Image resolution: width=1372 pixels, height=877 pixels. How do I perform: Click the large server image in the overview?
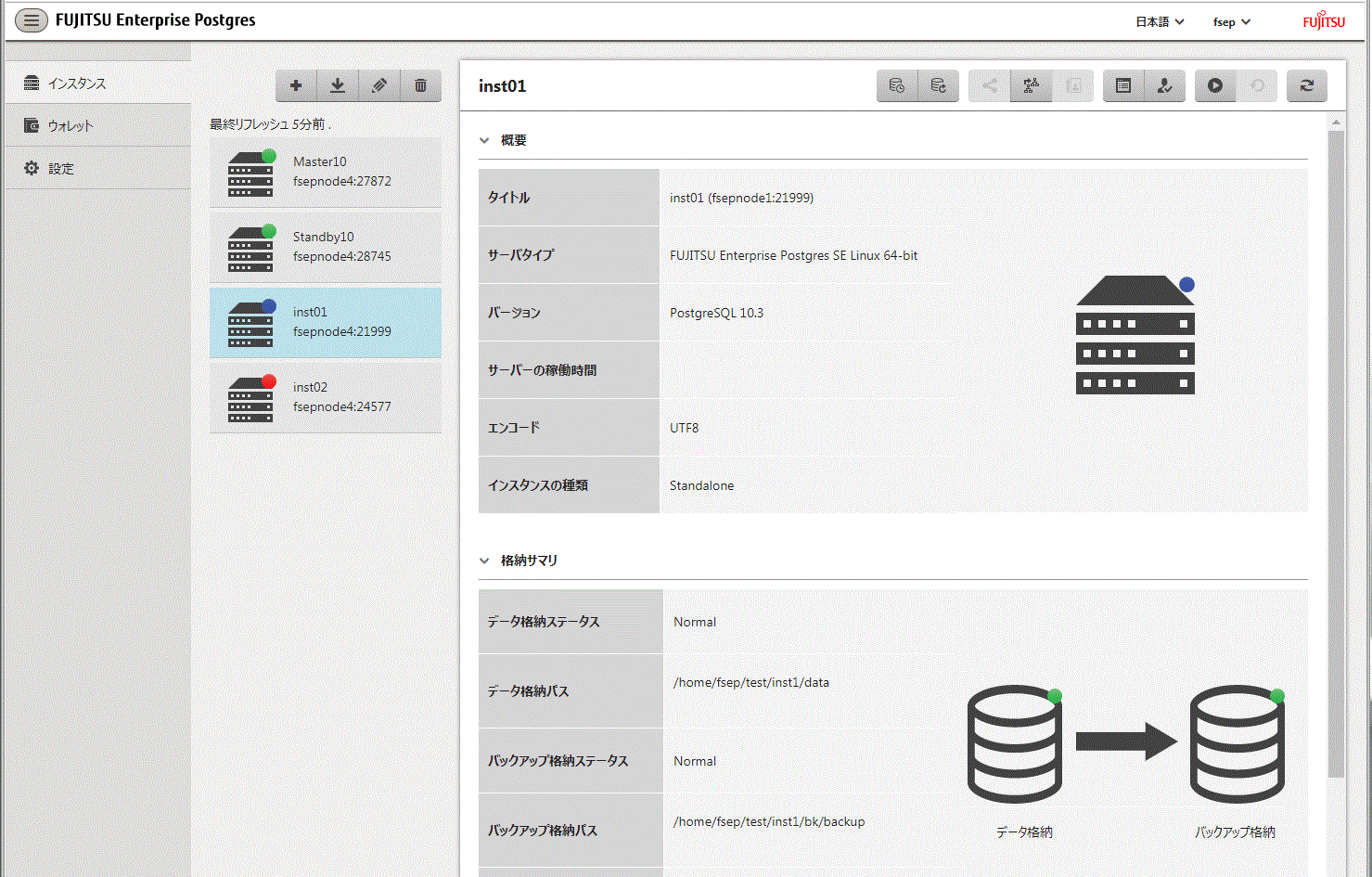pos(1135,335)
